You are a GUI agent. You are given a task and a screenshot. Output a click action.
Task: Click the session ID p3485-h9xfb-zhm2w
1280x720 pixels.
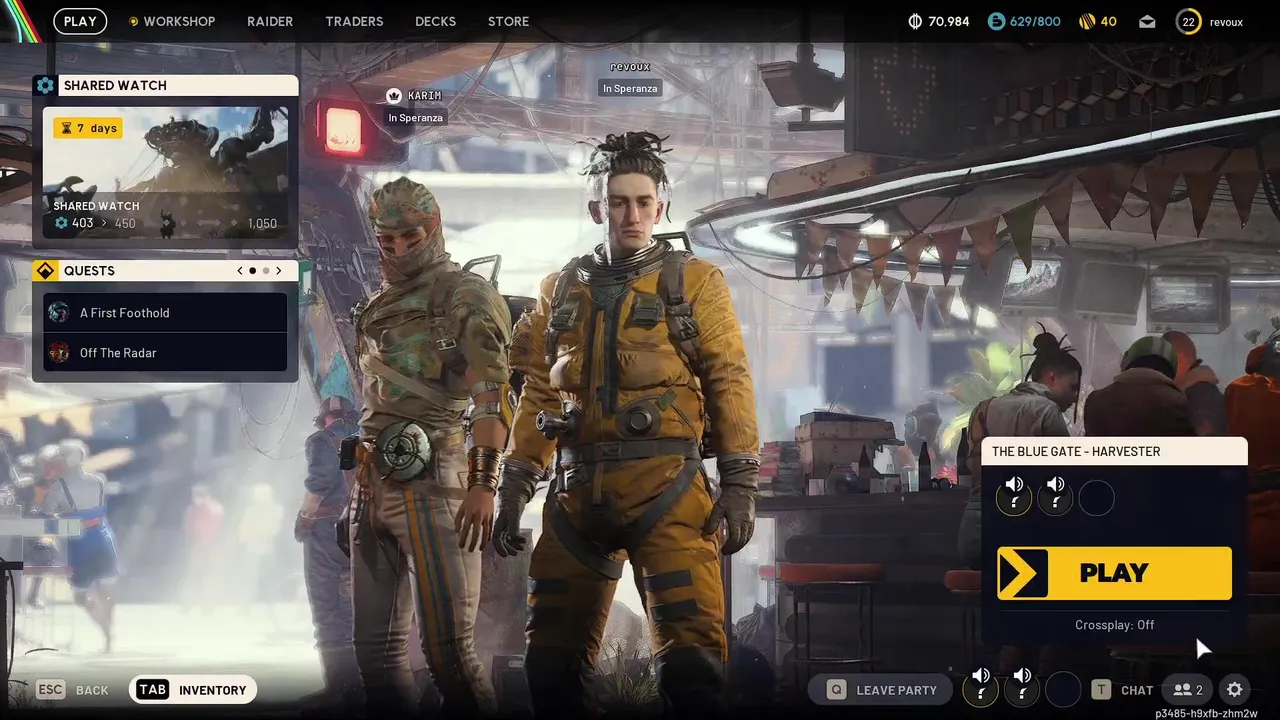tap(1206, 713)
